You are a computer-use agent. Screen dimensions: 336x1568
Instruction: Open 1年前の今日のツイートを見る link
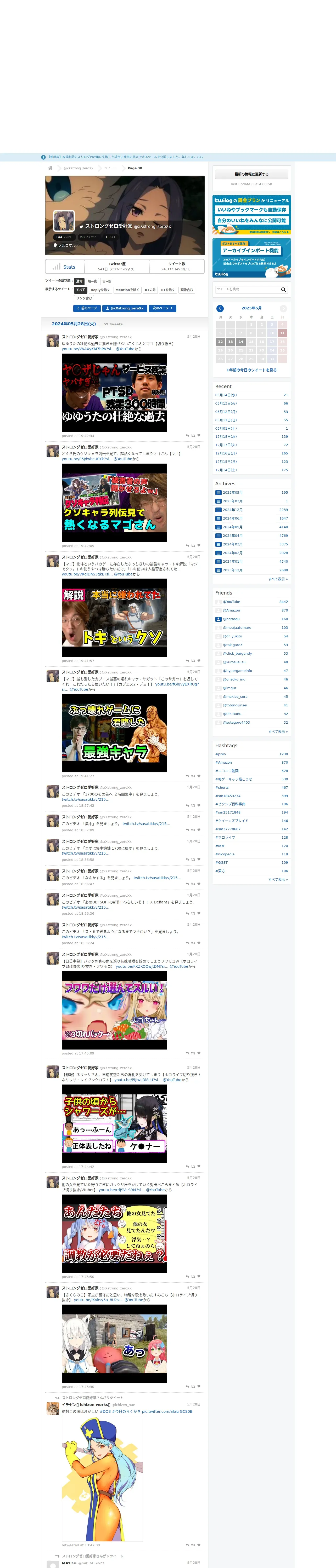pos(251,370)
